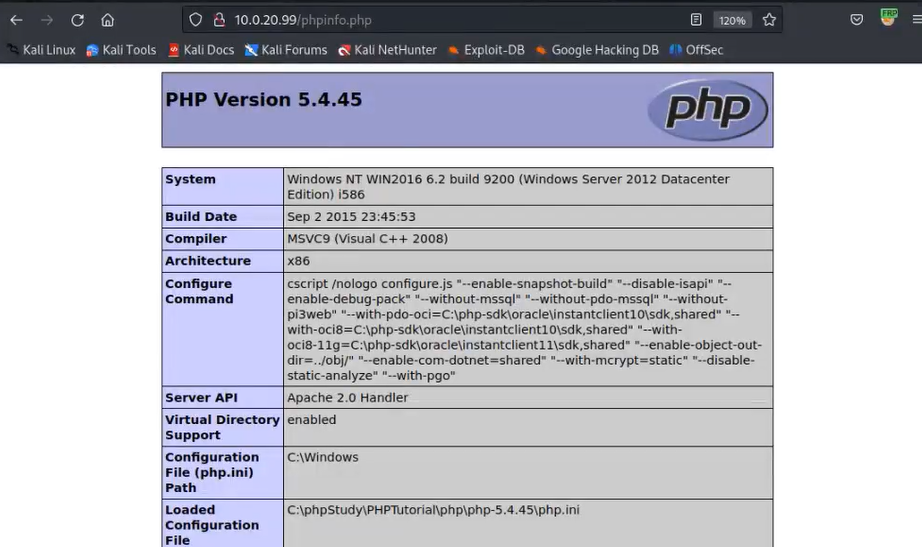Click the PHP logo image

tap(707, 109)
